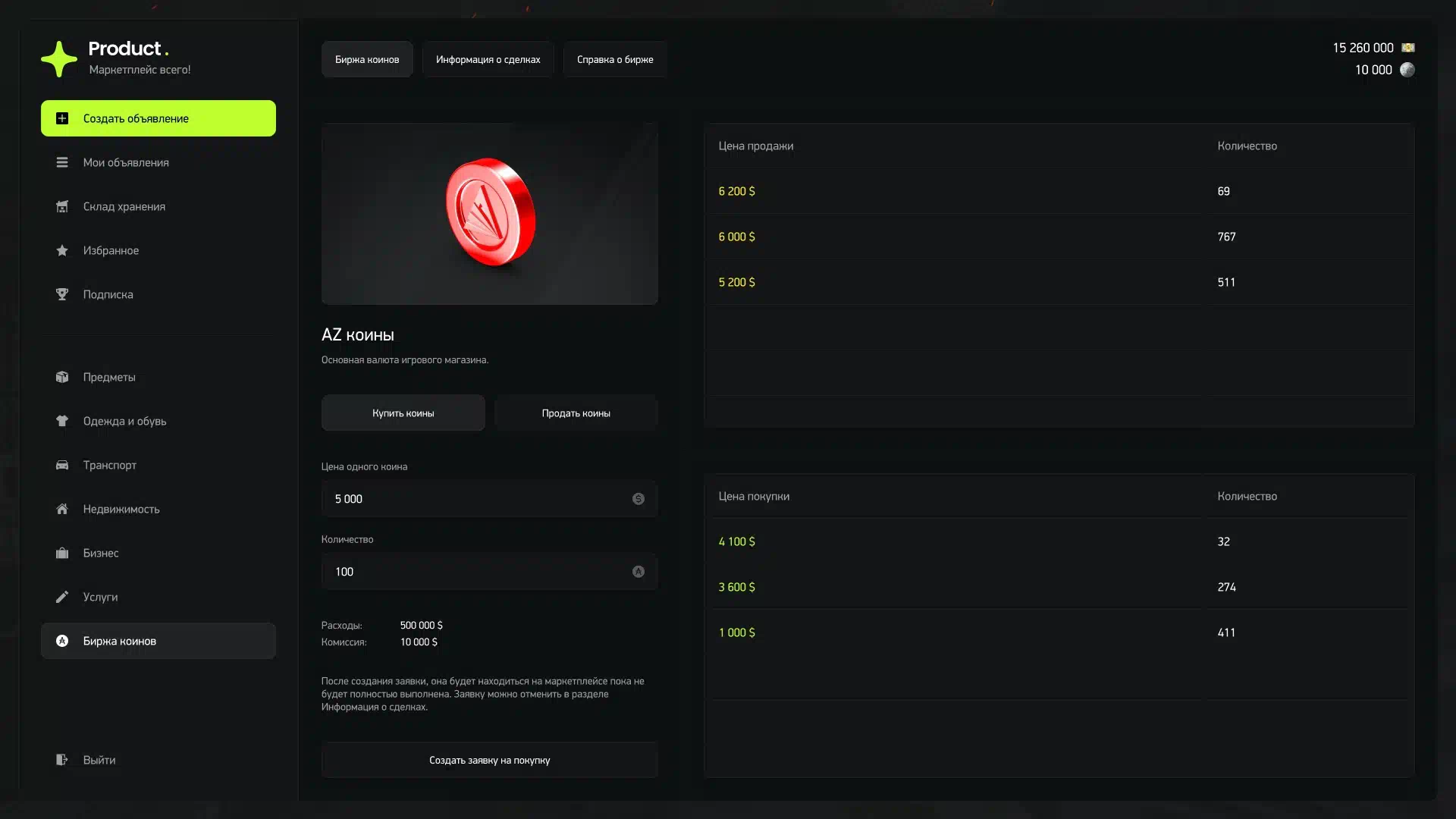This screenshot has height=819, width=1456.
Task: Click the trophy icon beside Подписка
Action: [62, 294]
